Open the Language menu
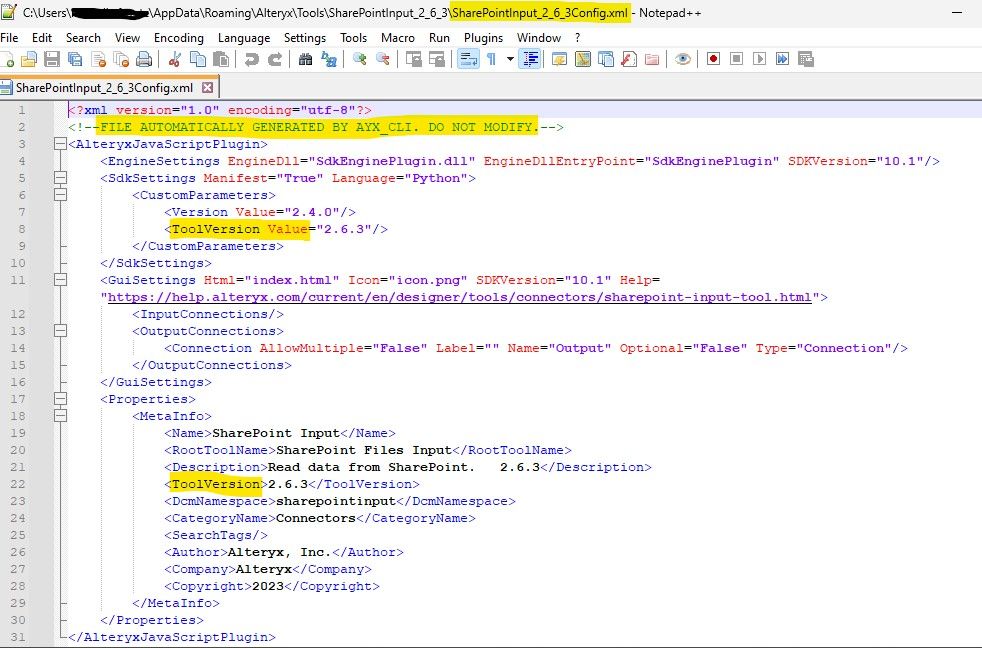Image resolution: width=982 pixels, height=648 pixels. coord(244,38)
